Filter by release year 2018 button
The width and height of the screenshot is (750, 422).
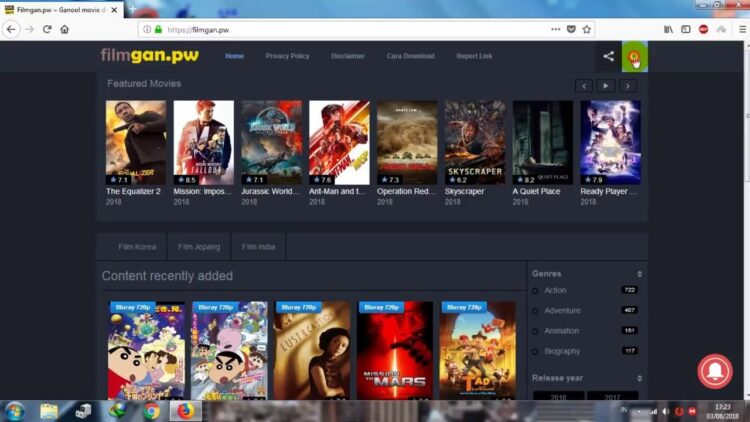click(558, 397)
